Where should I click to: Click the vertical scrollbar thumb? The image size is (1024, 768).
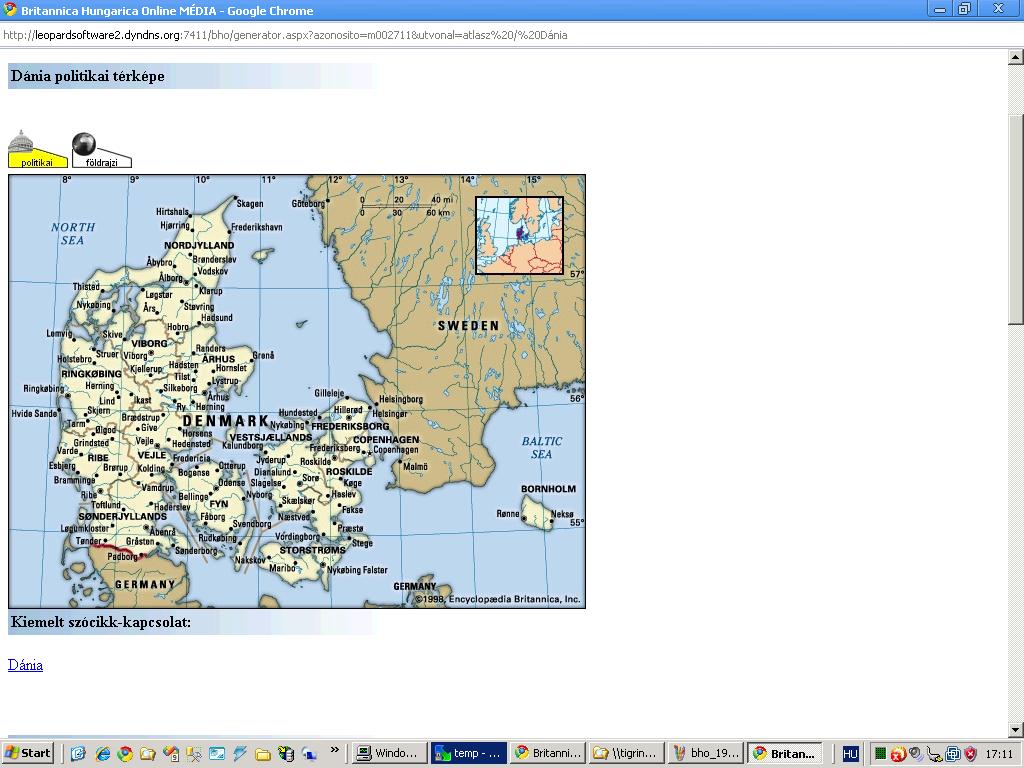[x=1016, y=219]
